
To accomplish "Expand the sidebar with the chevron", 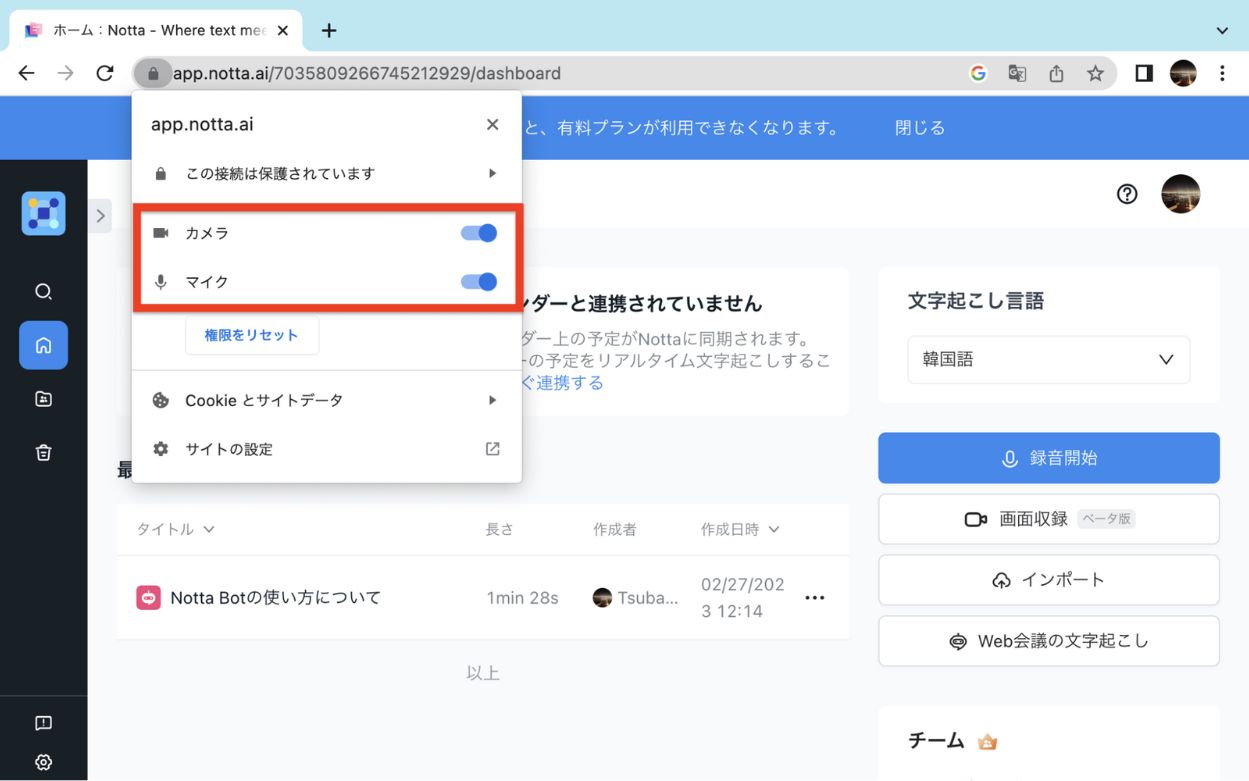I will point(100,215).
